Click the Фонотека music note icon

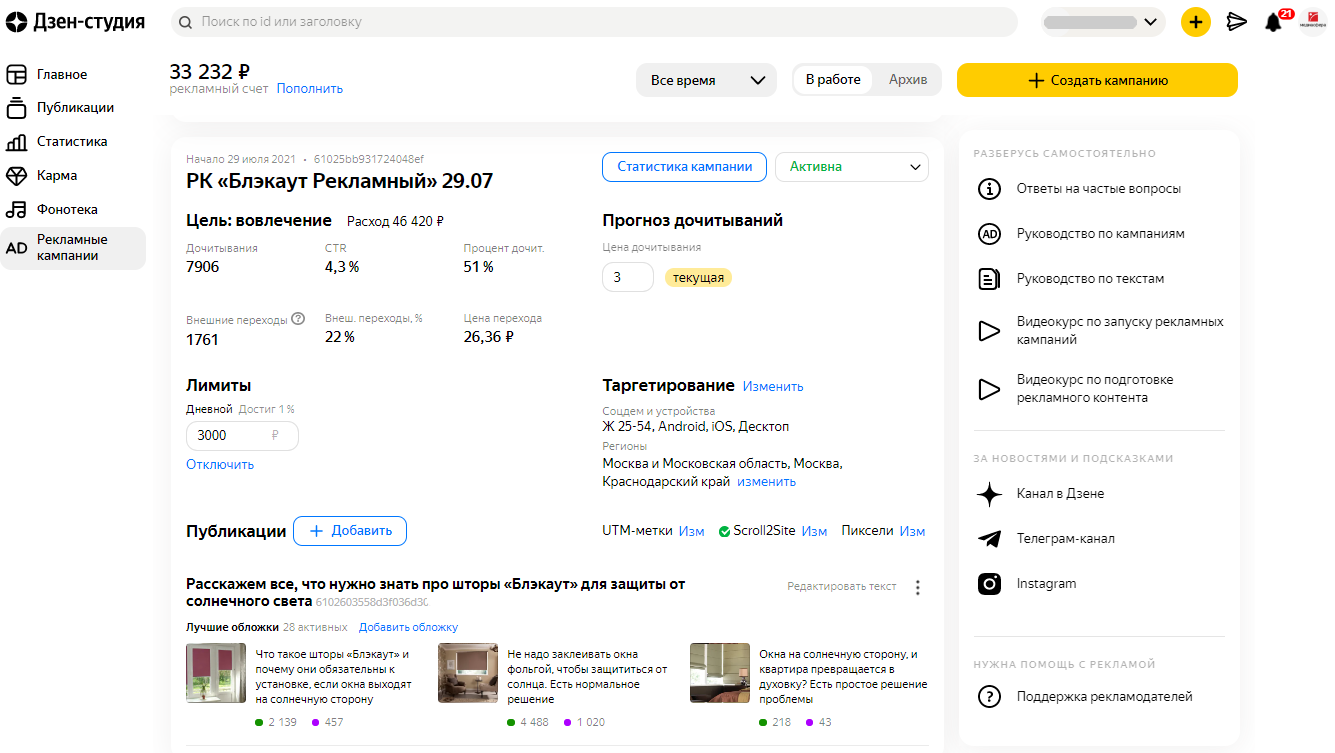click(16, 210)
